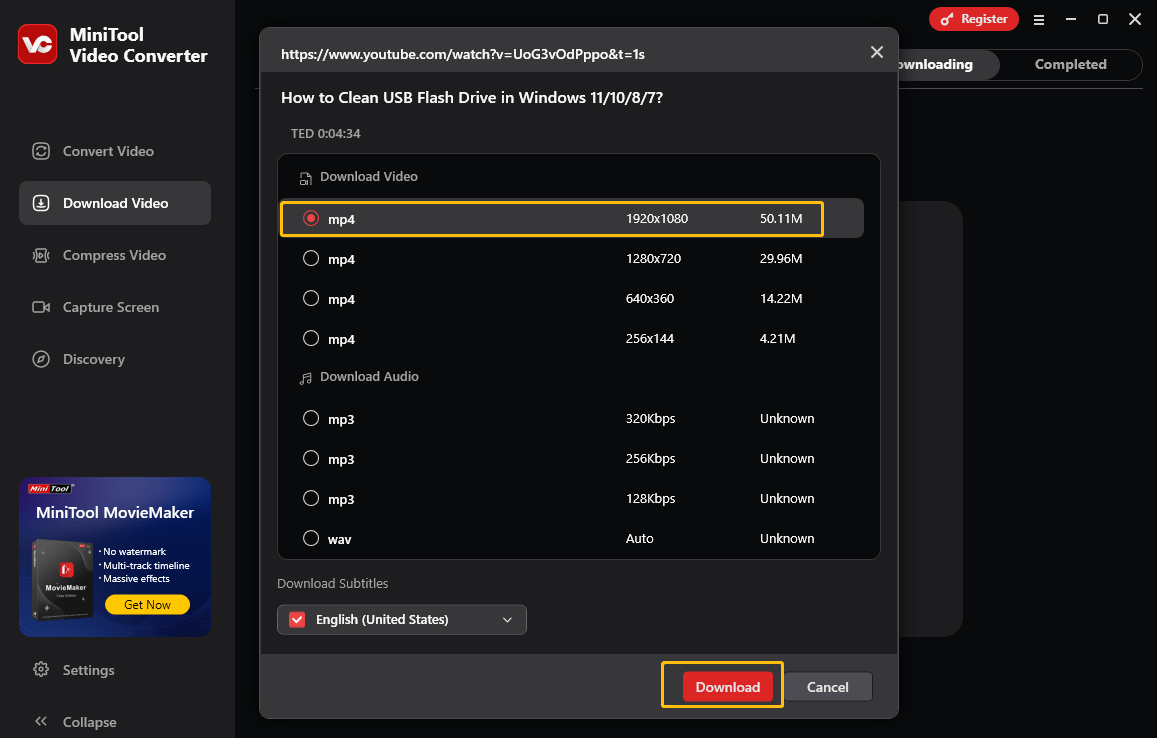This screenshot has height=738, width=1157.
Task: Switch to the Downloading tab
Action: (948, 64)
